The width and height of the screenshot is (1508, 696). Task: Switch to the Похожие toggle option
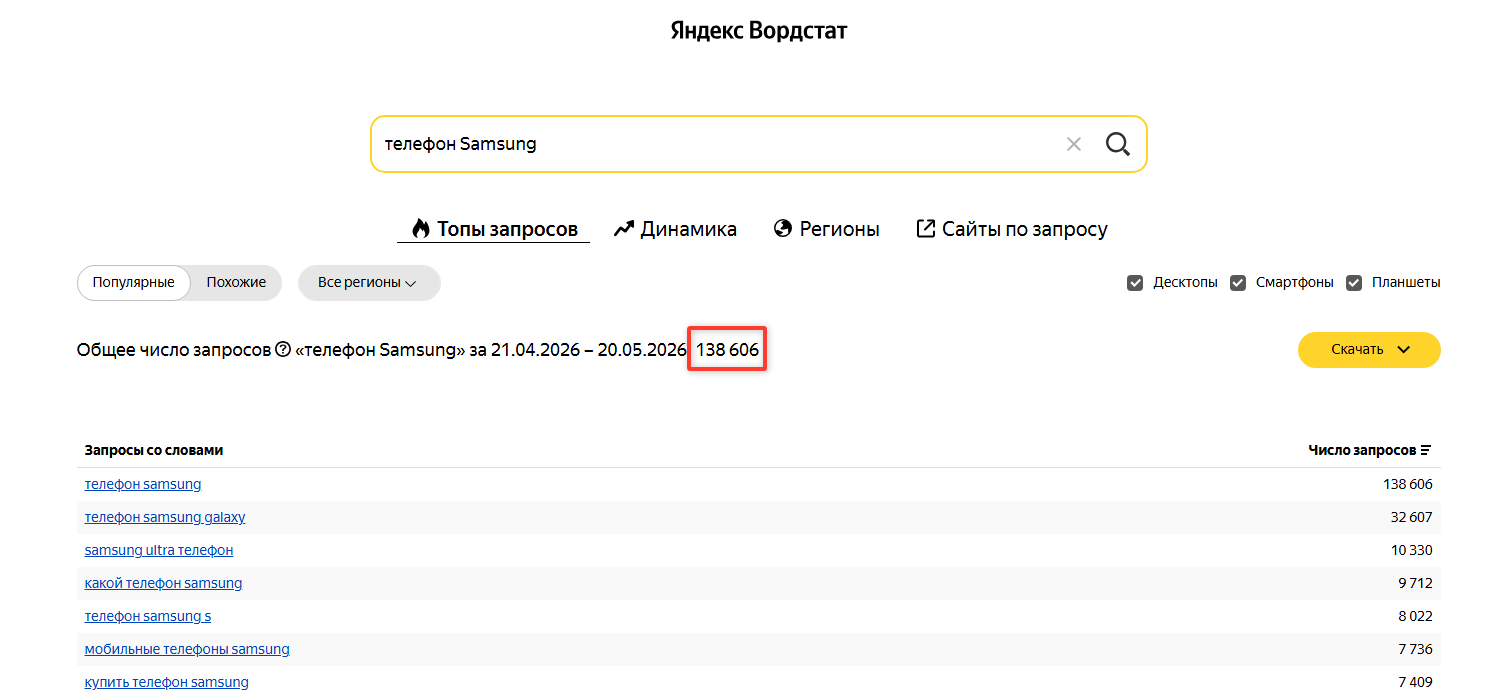click(x=236, y=283)
